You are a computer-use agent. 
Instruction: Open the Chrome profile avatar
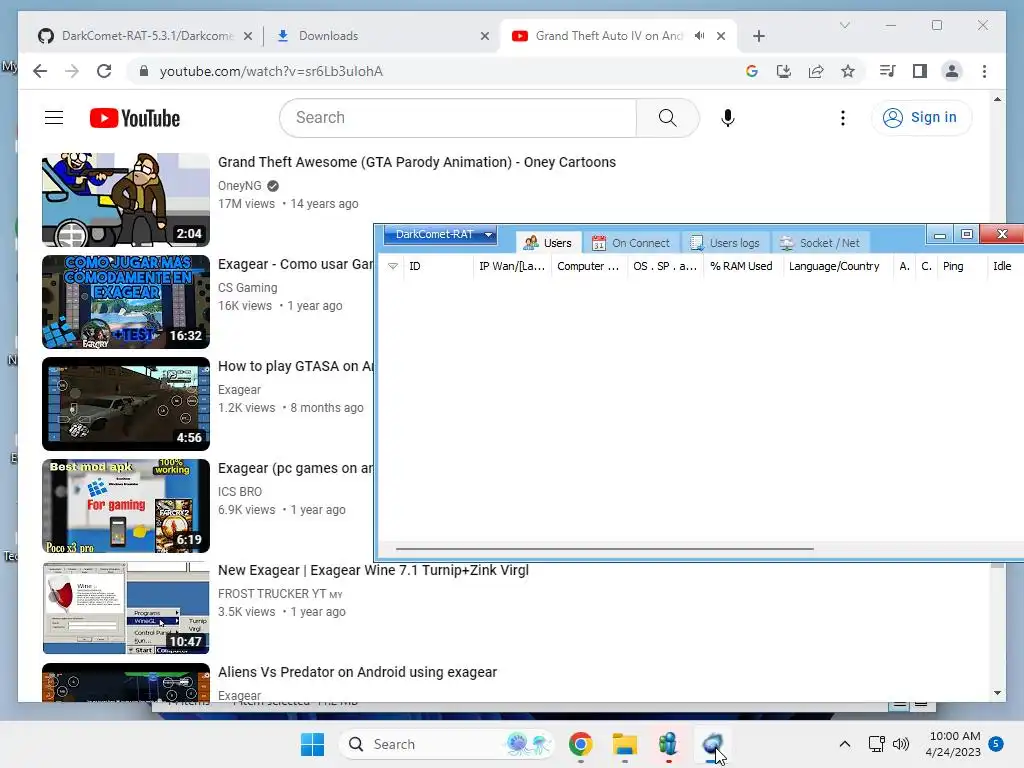click(x=952, y=71)
